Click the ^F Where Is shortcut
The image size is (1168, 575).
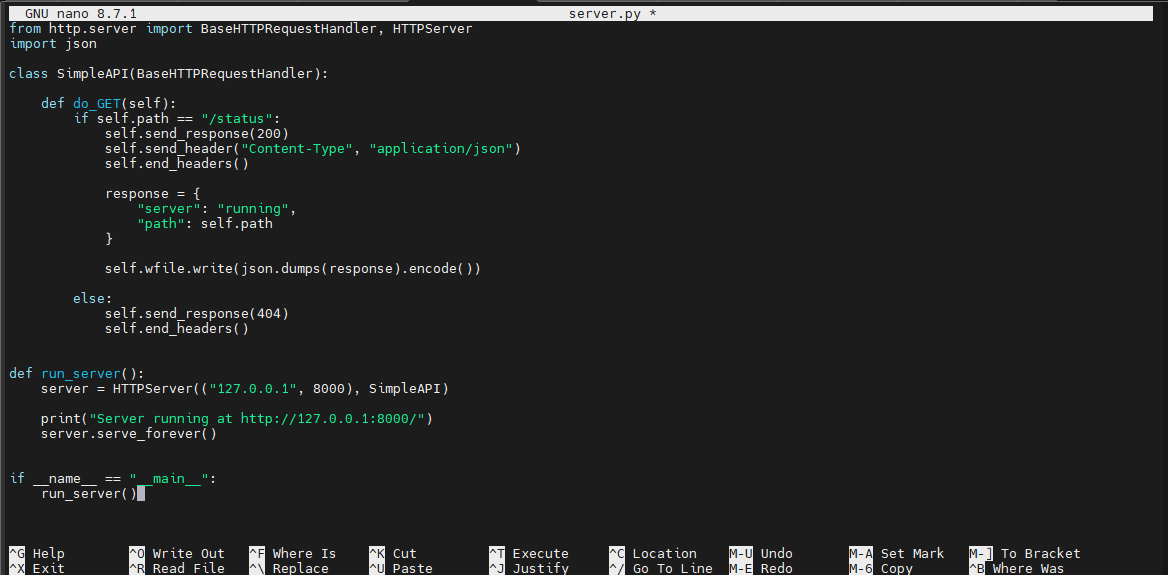(x=293, y=553)
